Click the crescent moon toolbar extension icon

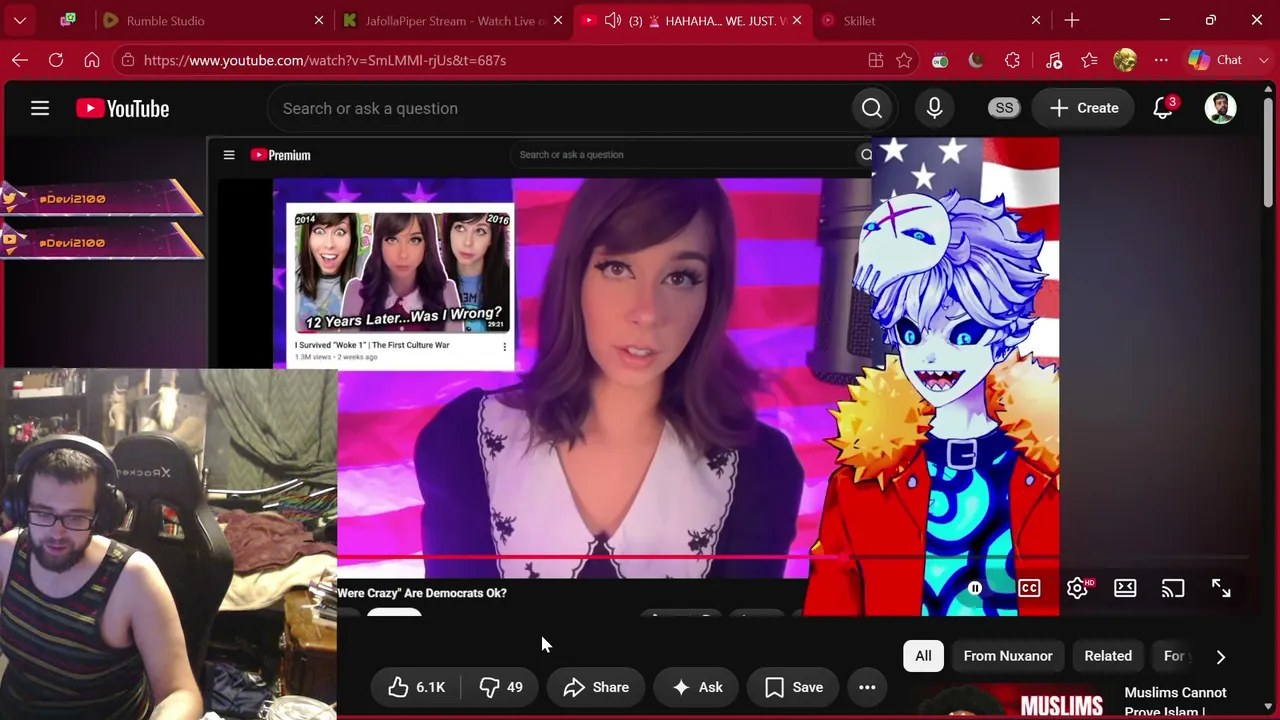point(976,60)
